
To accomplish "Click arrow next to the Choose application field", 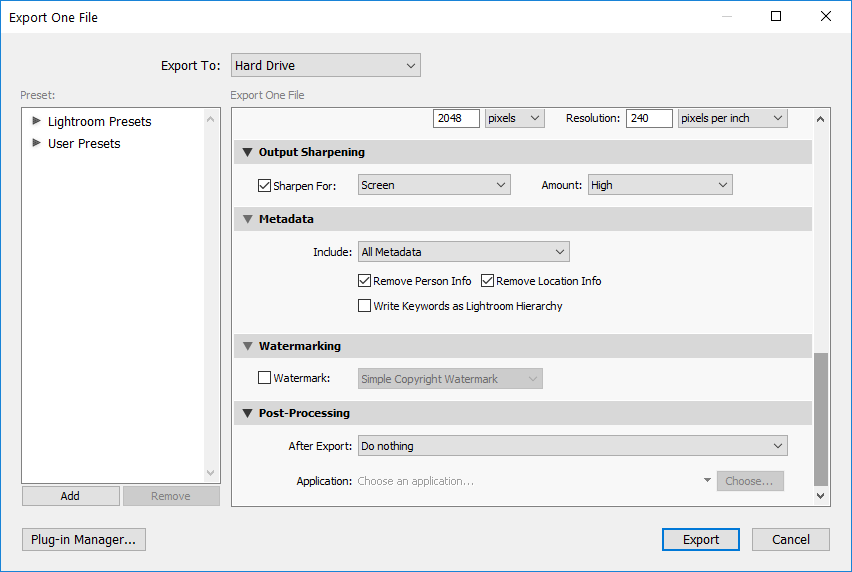I will point(707,481).
